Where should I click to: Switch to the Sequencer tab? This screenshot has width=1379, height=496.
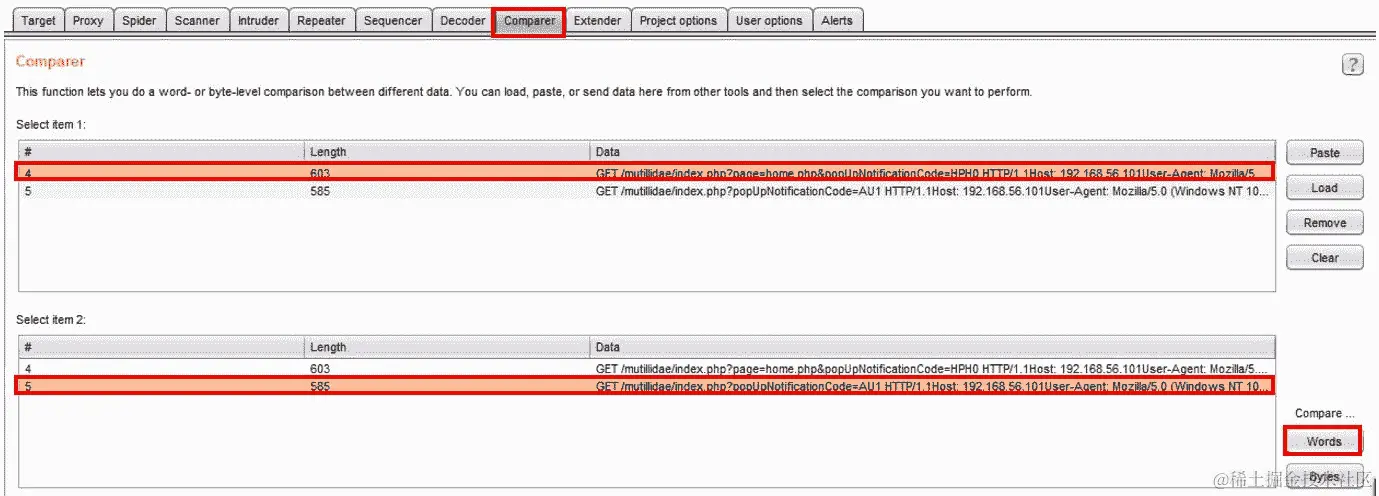(x=393, y=20)
